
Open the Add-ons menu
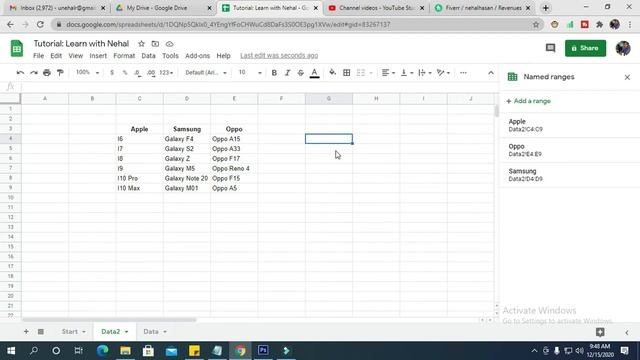(197, 56)
